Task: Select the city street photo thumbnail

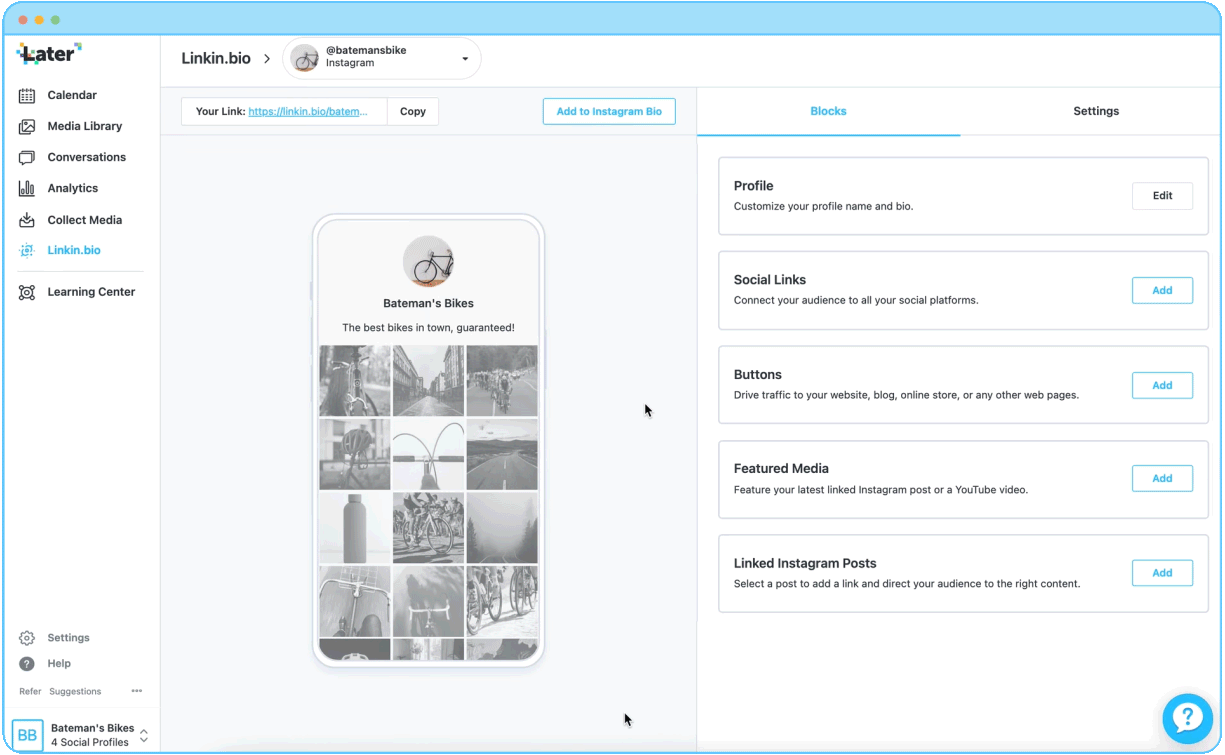Action: coord(428,381)
